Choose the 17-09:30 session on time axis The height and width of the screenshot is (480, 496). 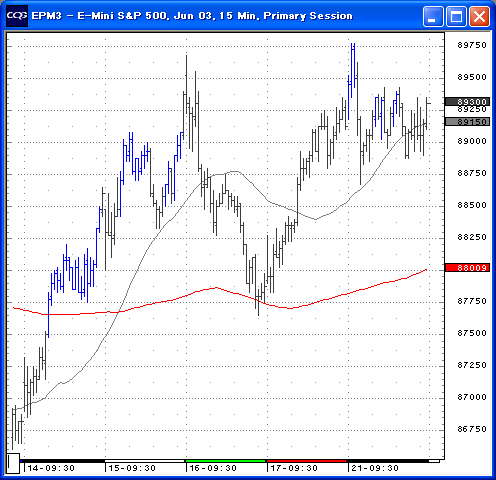point(294,468)
